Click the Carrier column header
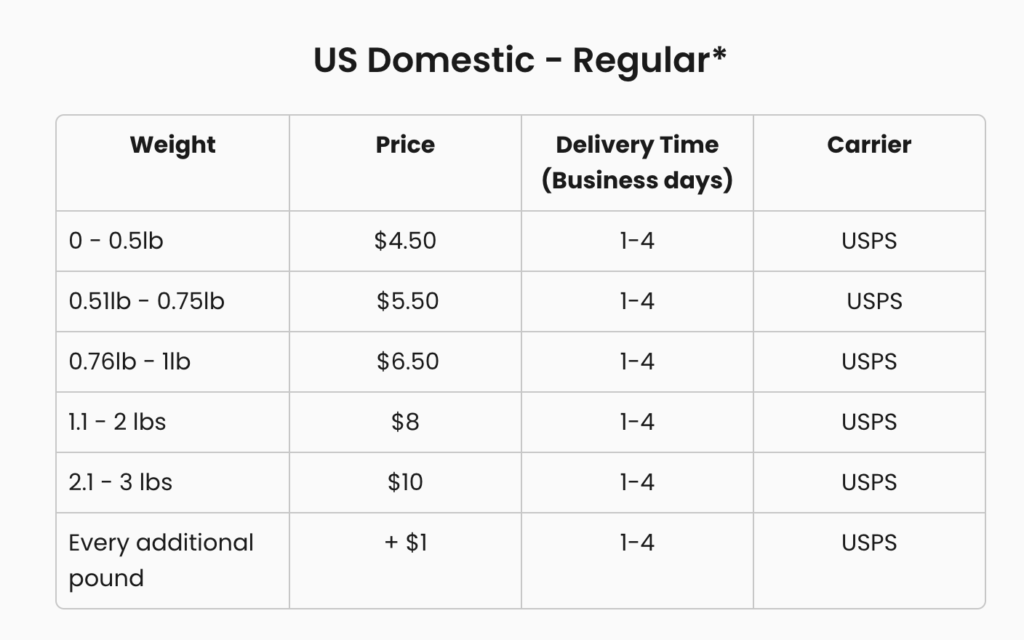 point(869,145)
